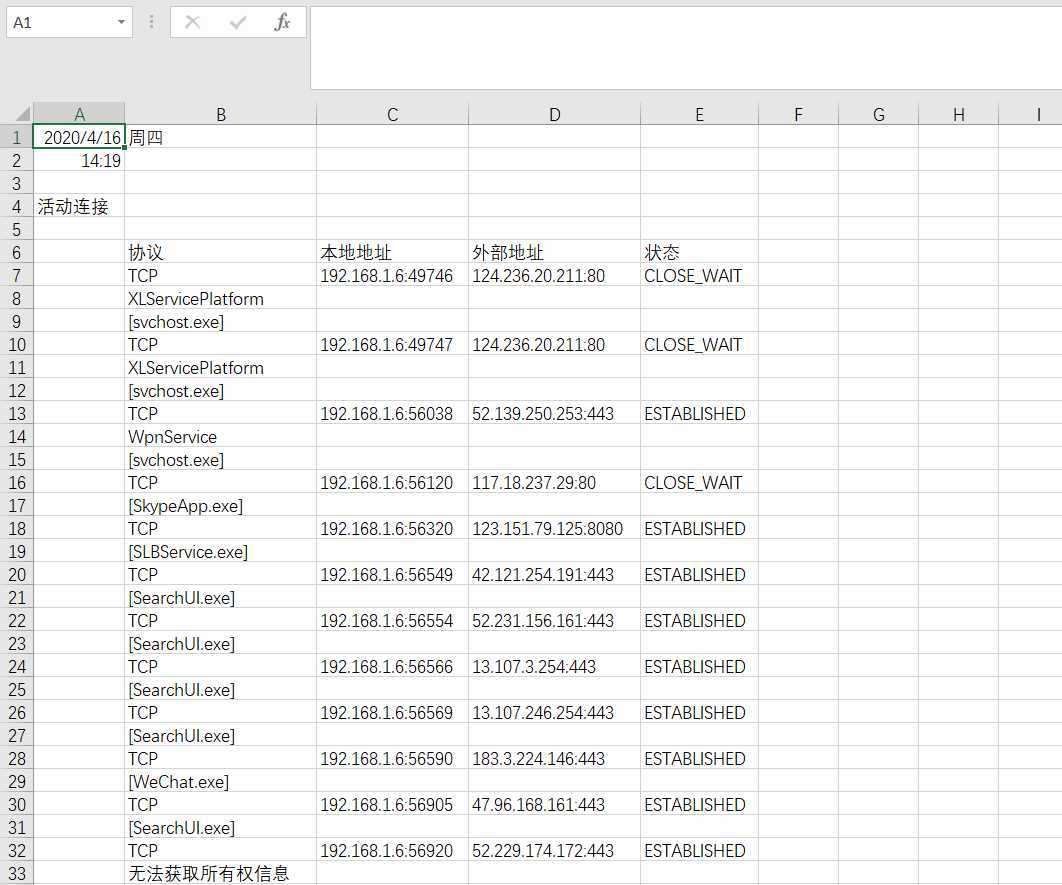The height and width of the screenshot is (885, 1062).
Task: Select column D header
Action: (554, 115)
